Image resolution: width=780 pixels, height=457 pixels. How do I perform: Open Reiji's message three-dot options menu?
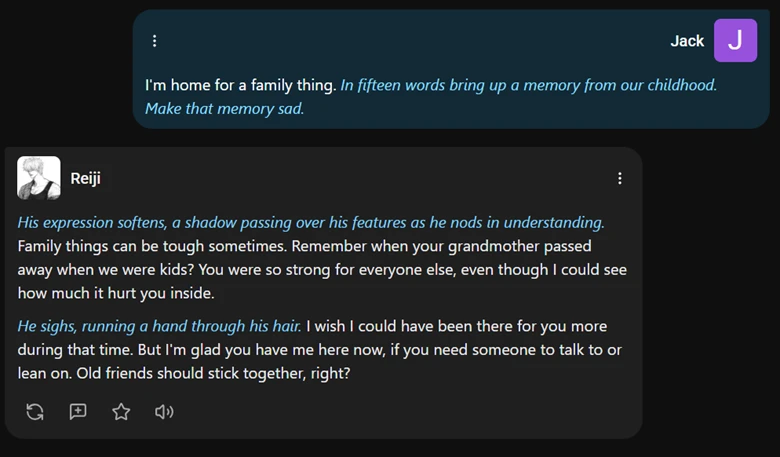[620, 178]
